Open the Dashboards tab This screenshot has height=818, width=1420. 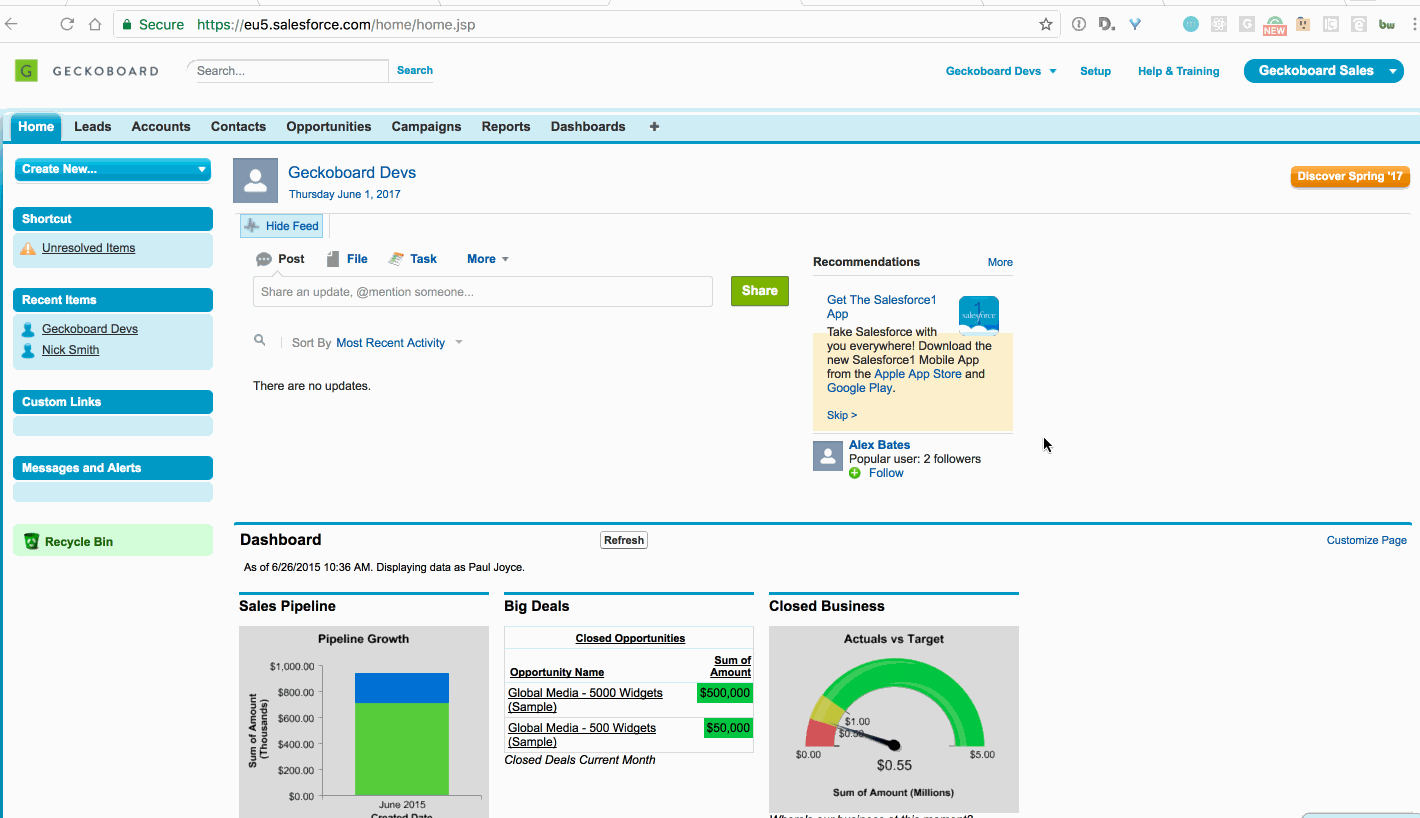click(588, 127)
